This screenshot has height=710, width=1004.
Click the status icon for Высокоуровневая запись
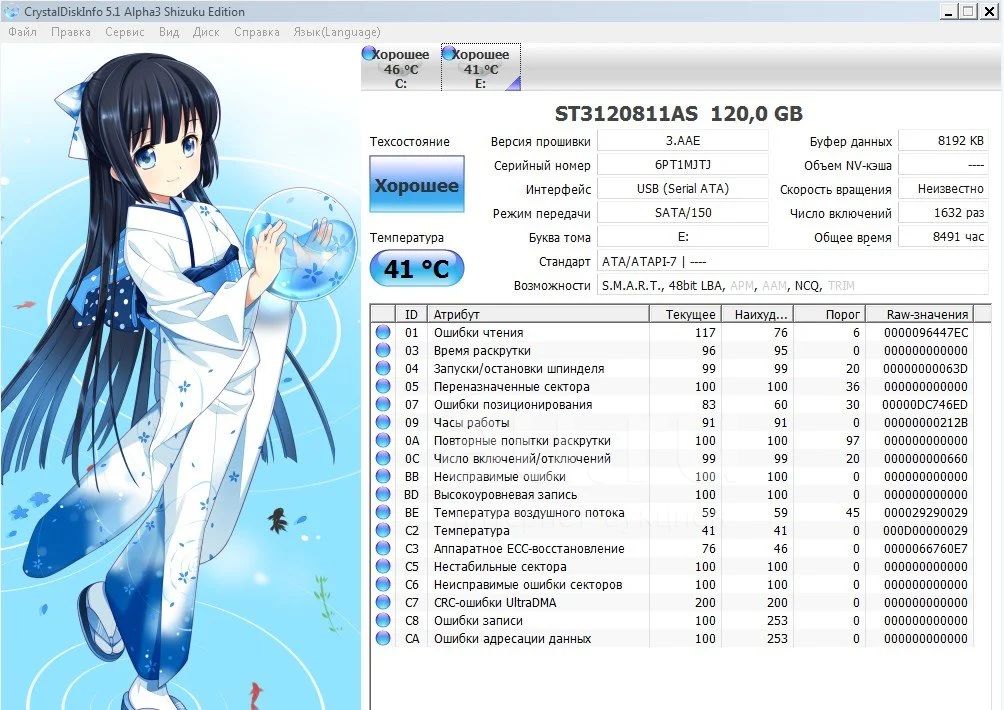(383, 494)
